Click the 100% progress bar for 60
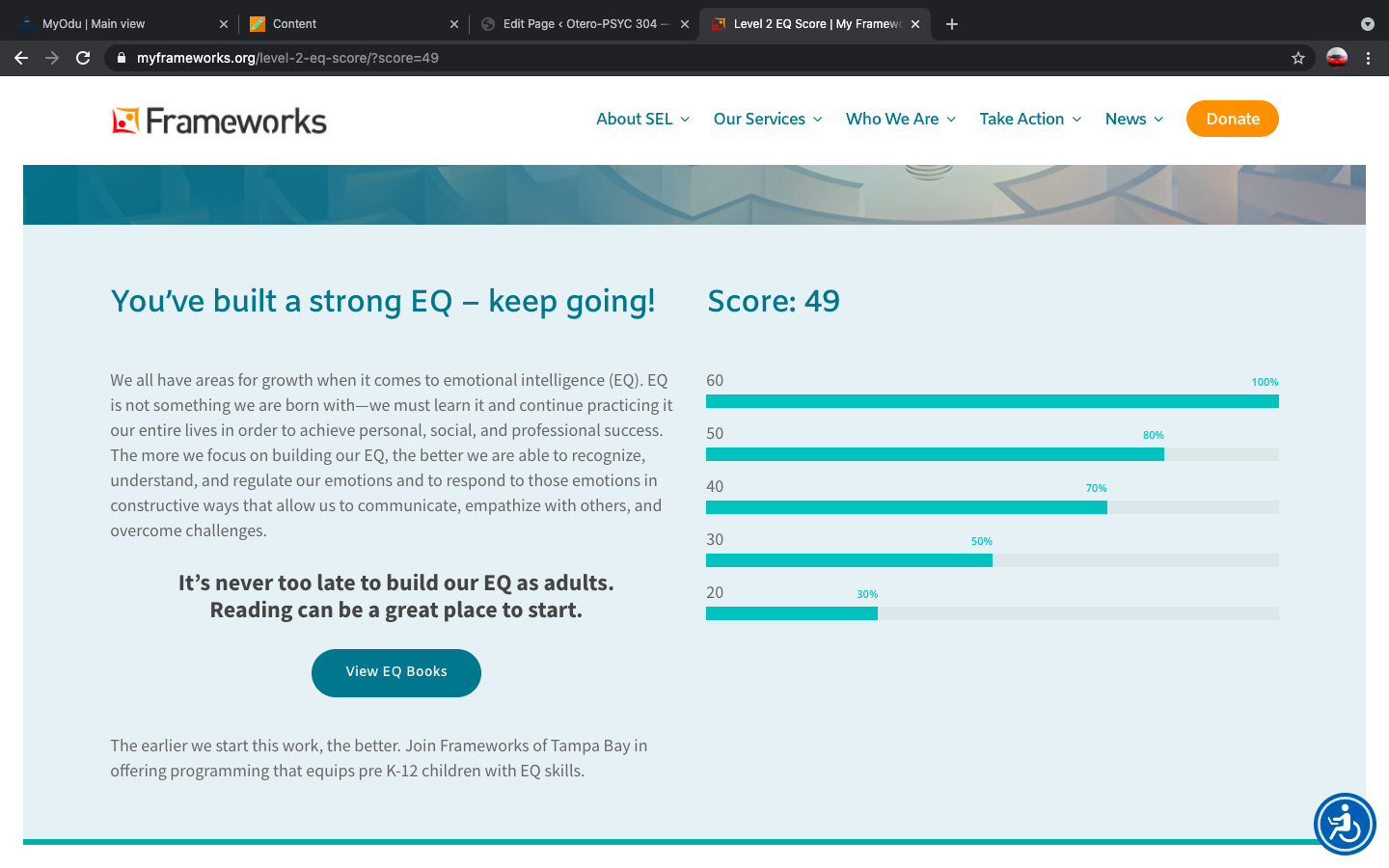 click(x=993, y=401)
